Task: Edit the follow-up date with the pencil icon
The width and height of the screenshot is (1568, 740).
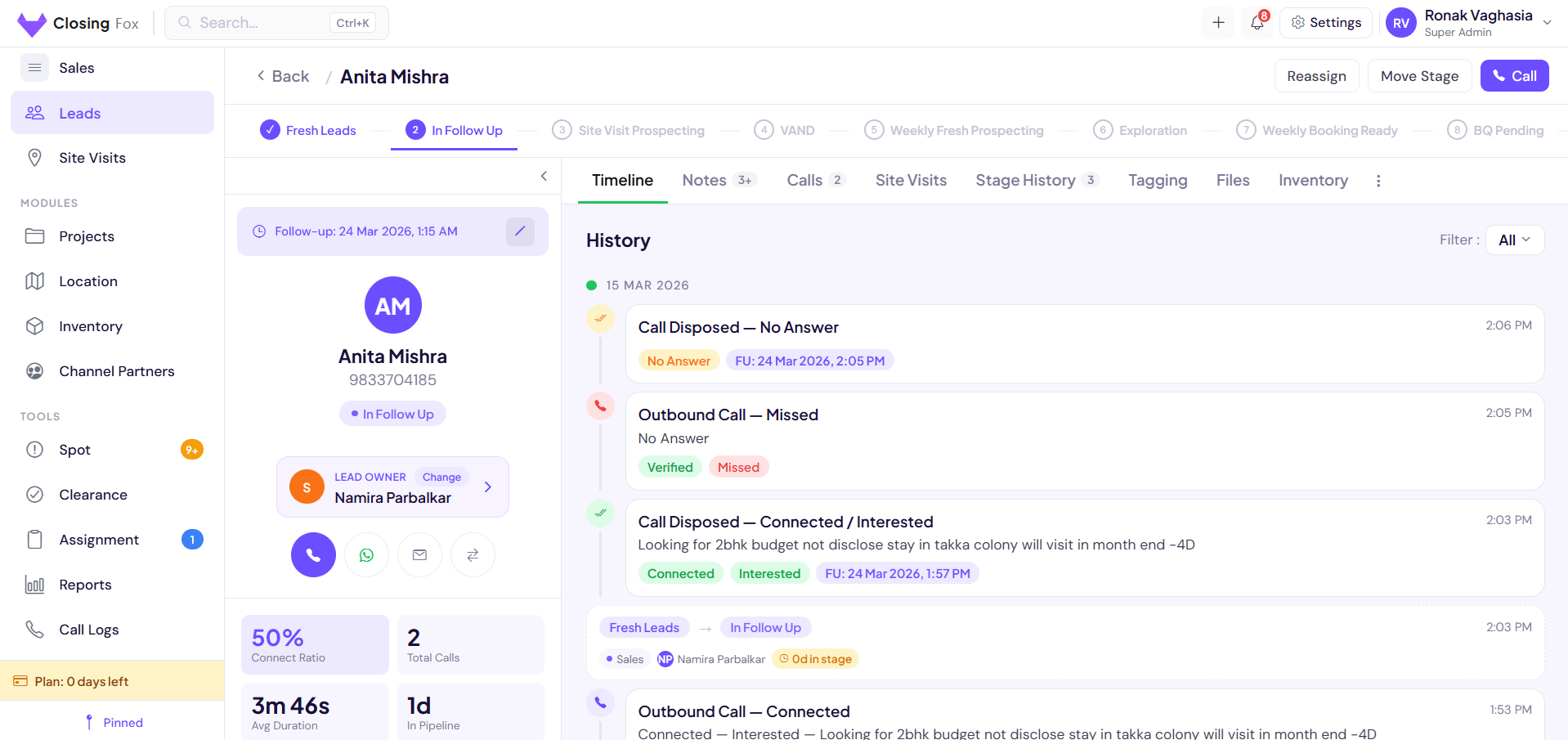Action: (x=520, y=231)
